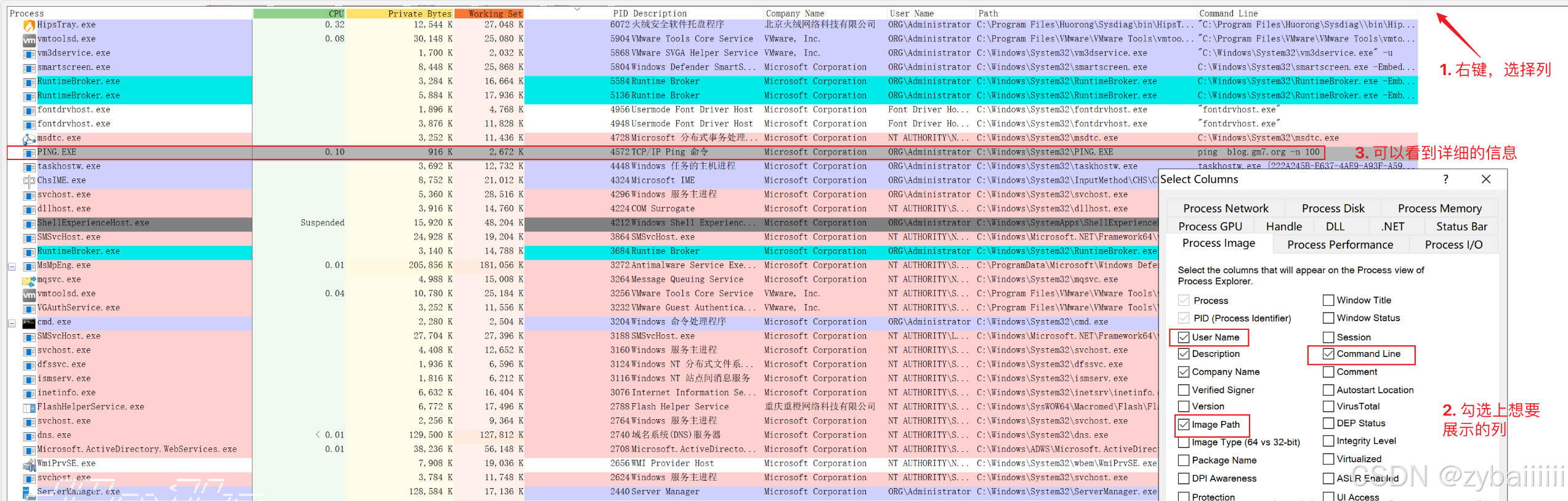Screen dimensions: 1568x501
Task: Click the ChsIME.exe process icon
Action: tap(29, 181)
